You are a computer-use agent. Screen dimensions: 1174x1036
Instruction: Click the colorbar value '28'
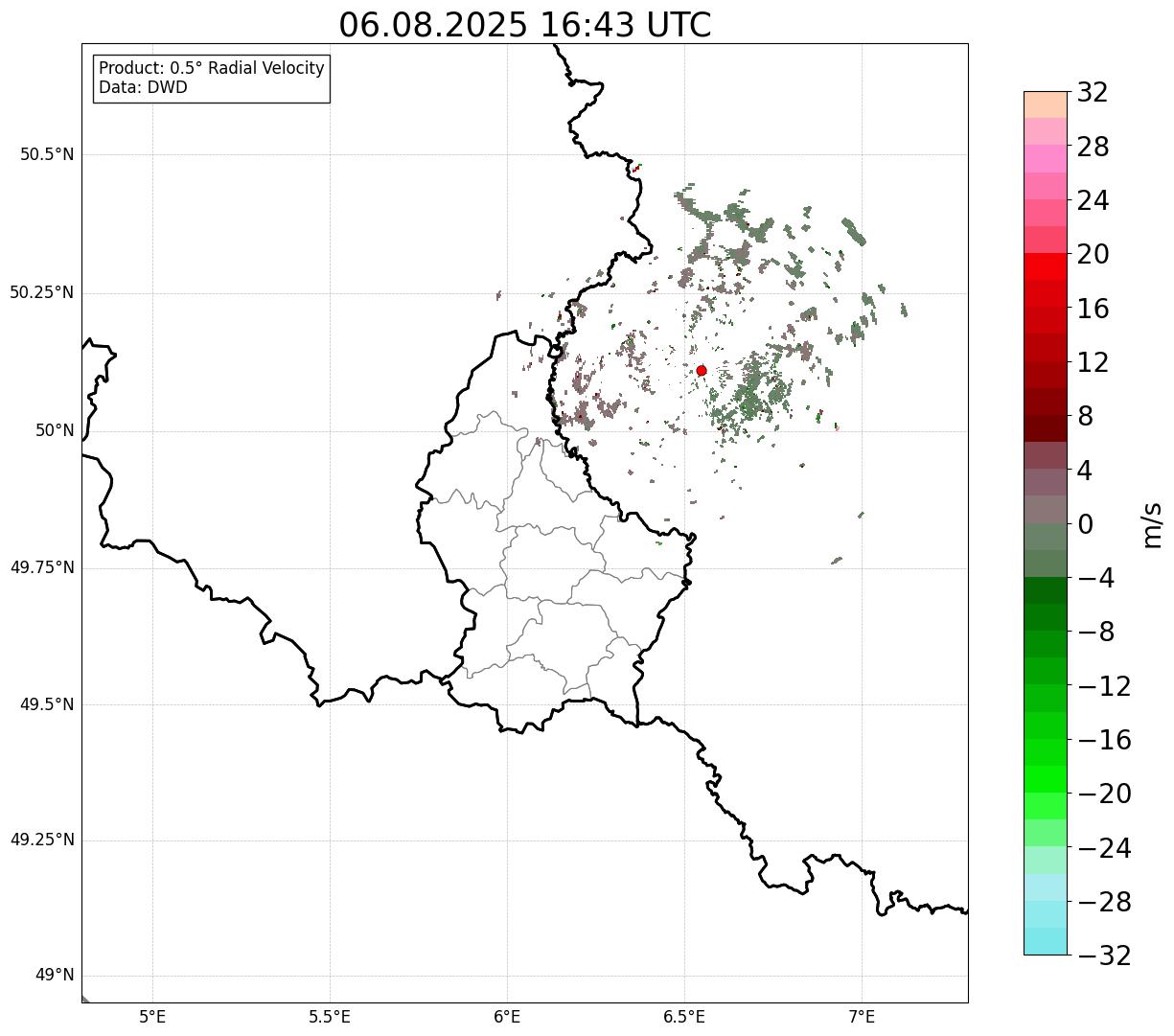1093,147
